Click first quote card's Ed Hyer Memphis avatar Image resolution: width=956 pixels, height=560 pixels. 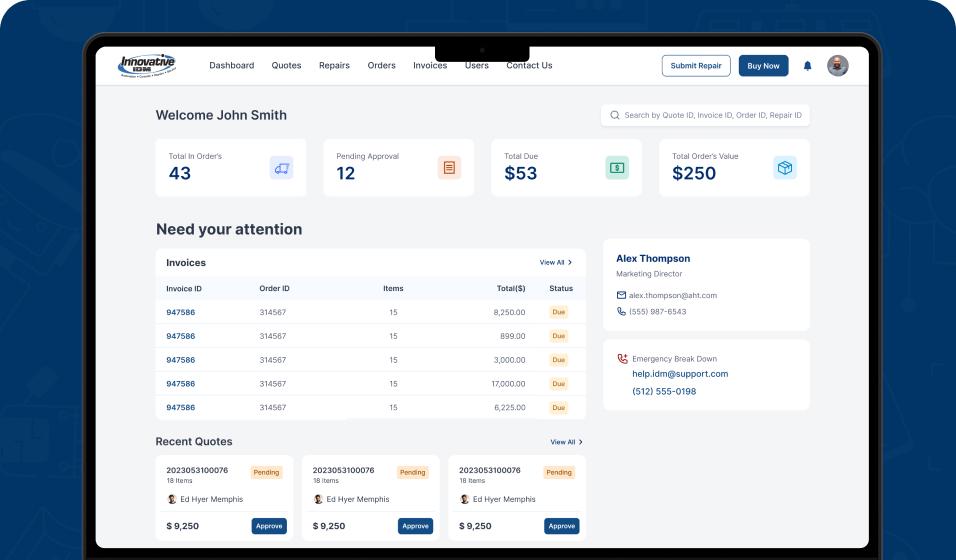[x=172, y=499]
